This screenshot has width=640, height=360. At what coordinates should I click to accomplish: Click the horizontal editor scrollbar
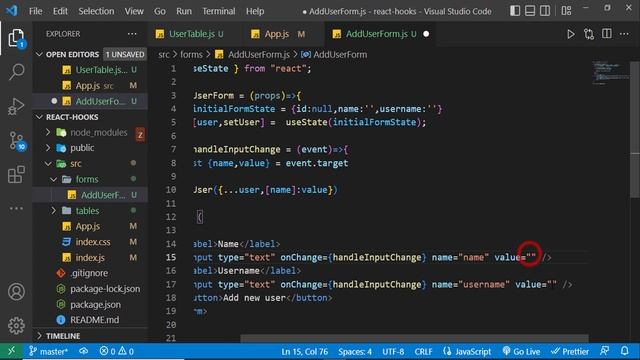(x=414, y=338)
